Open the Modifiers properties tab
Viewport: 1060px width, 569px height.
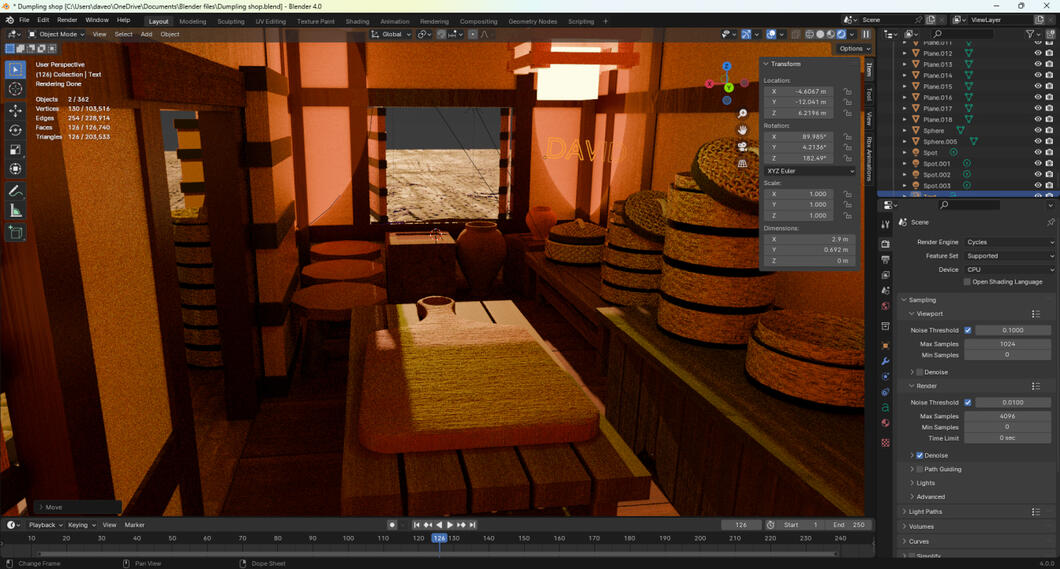pos(886,361)
